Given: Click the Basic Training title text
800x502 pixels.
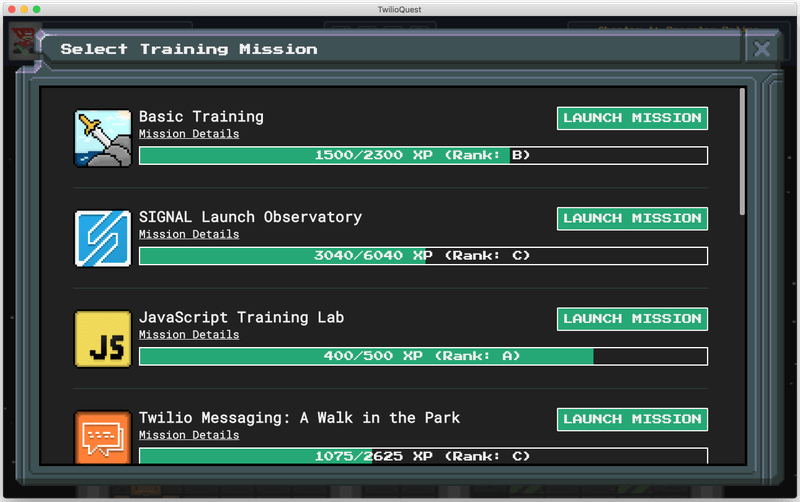Looking at the screenshot, I should [201, 117].
